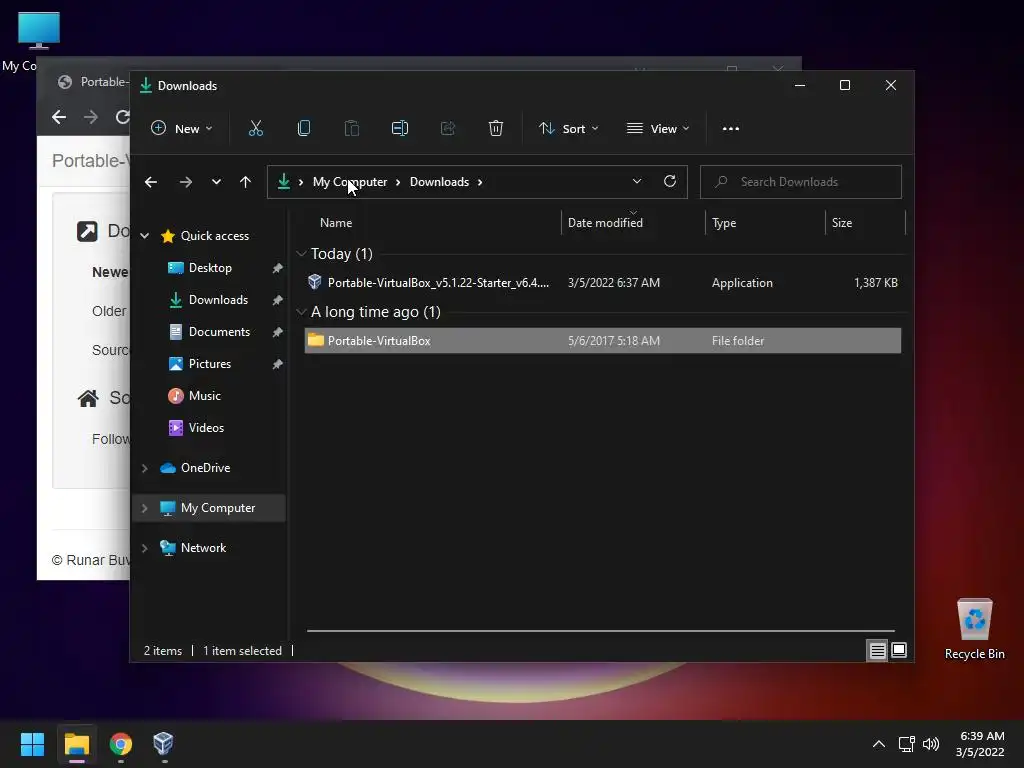Screen dimensions: 1024x768
Task: Collapse the Quick access tree
Action: [x=145, y=236]
